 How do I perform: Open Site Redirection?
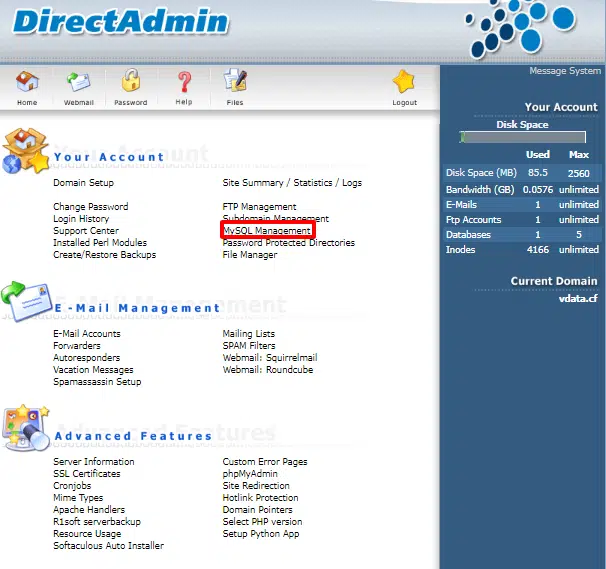click(256, 485)
